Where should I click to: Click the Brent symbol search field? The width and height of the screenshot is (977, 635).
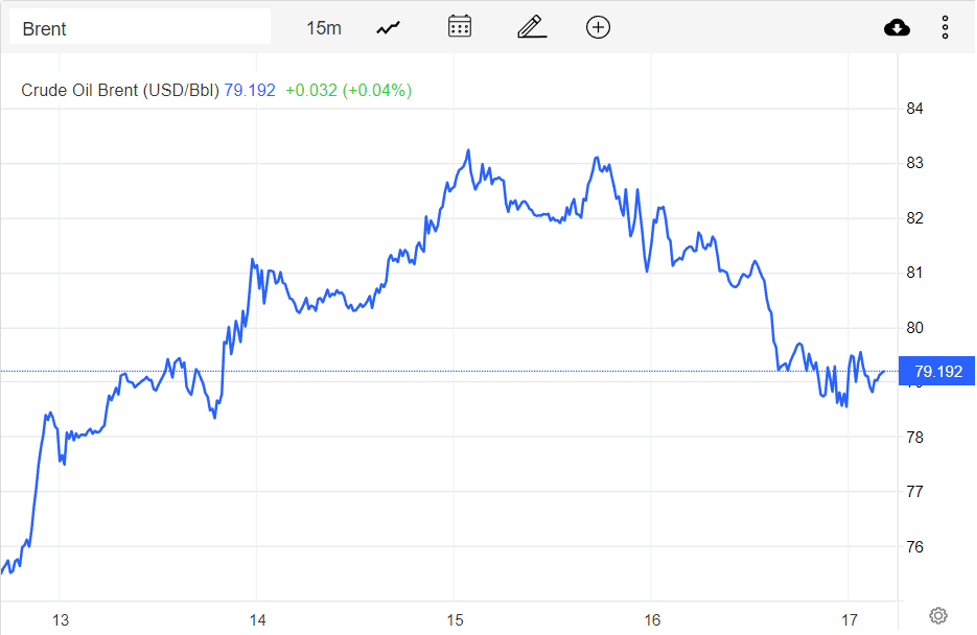(x=140, y=28)
